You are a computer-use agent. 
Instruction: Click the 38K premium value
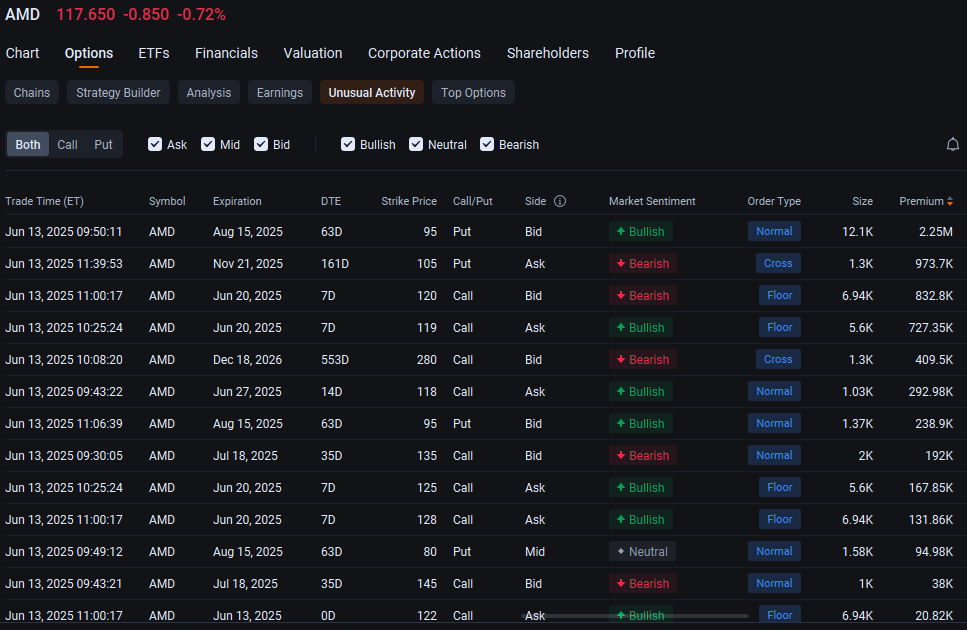tap(942, 584)
